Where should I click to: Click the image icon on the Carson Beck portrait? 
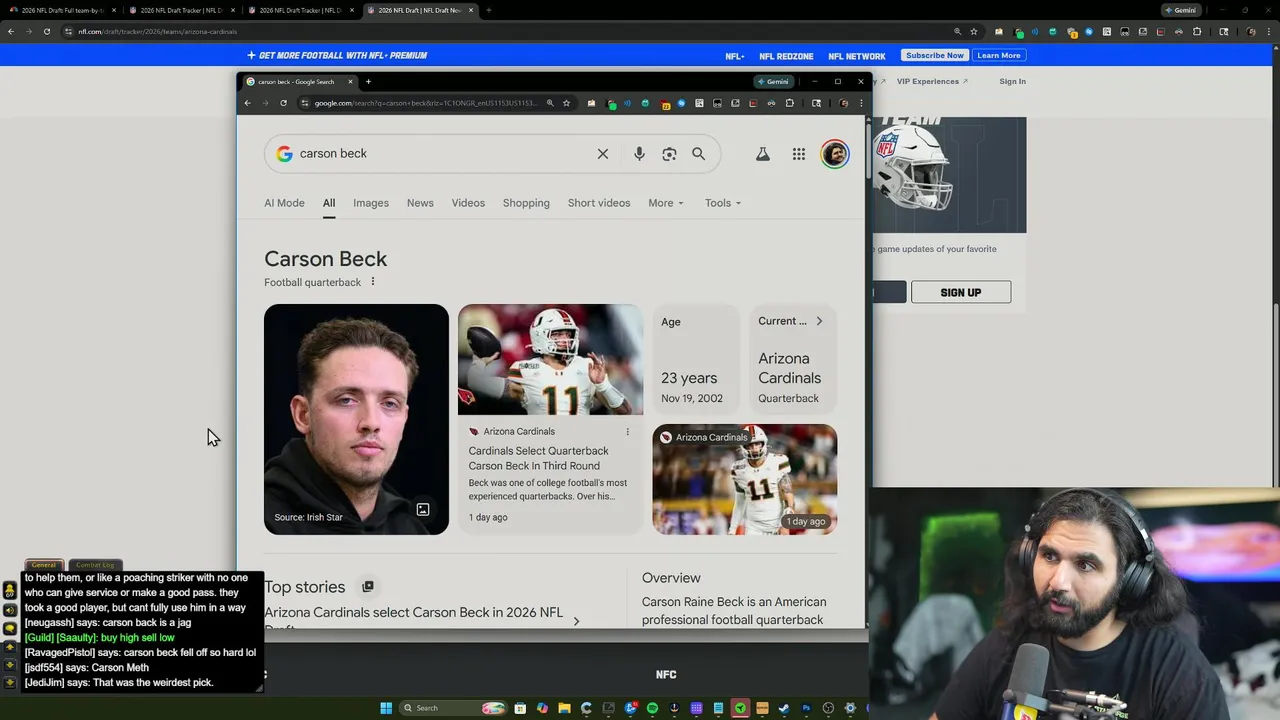click(x=423, y=510)
